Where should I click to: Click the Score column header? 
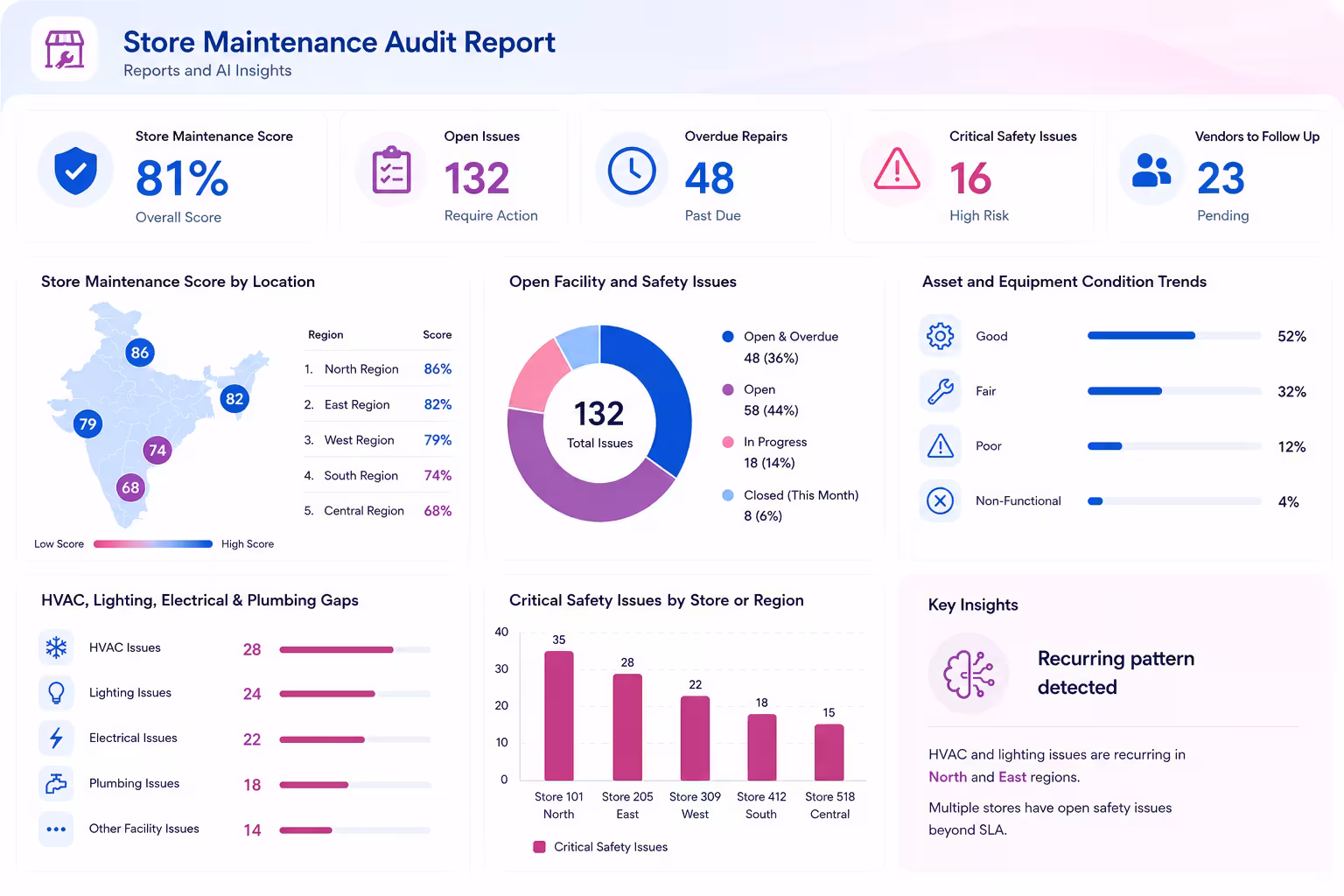[x=437, y=335]
